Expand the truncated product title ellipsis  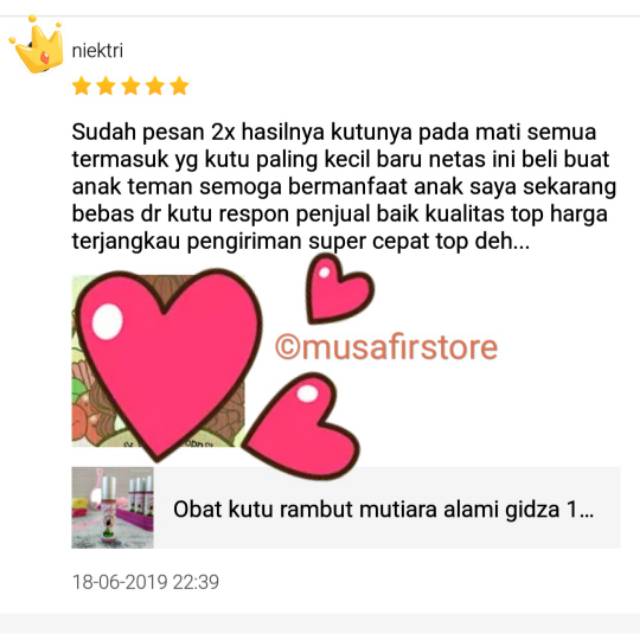click(x=586, y=509)
